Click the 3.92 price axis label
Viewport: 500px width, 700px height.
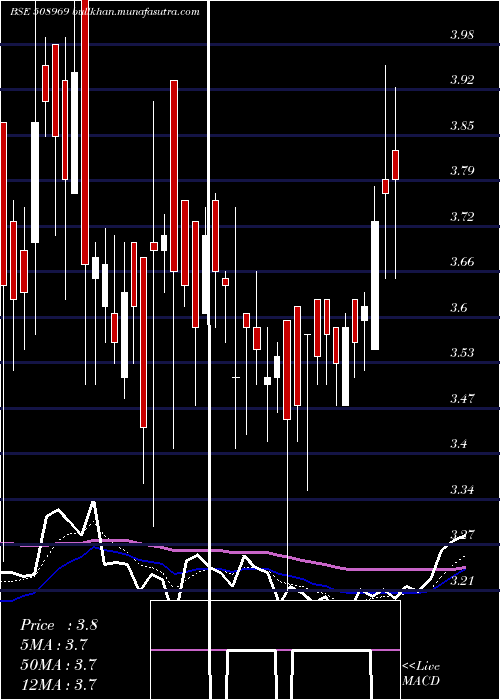pyautogui.click(x=462, y=80)
